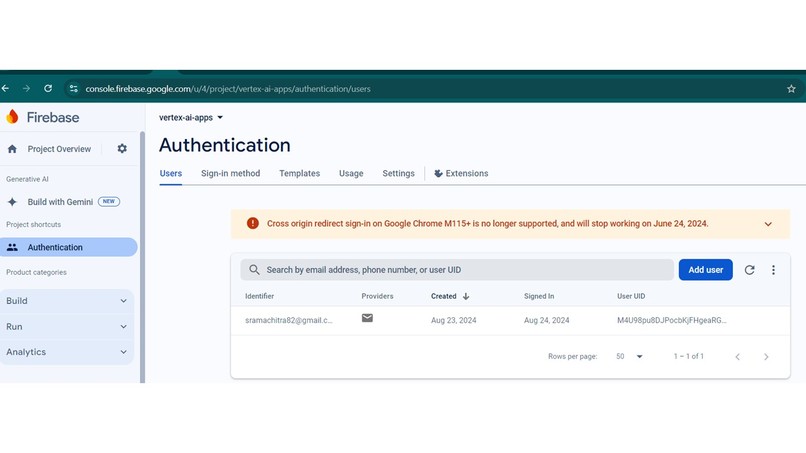Select Authentication in the sidebar
The height and width of the screenshot is (453, 806).
[69, 247]
